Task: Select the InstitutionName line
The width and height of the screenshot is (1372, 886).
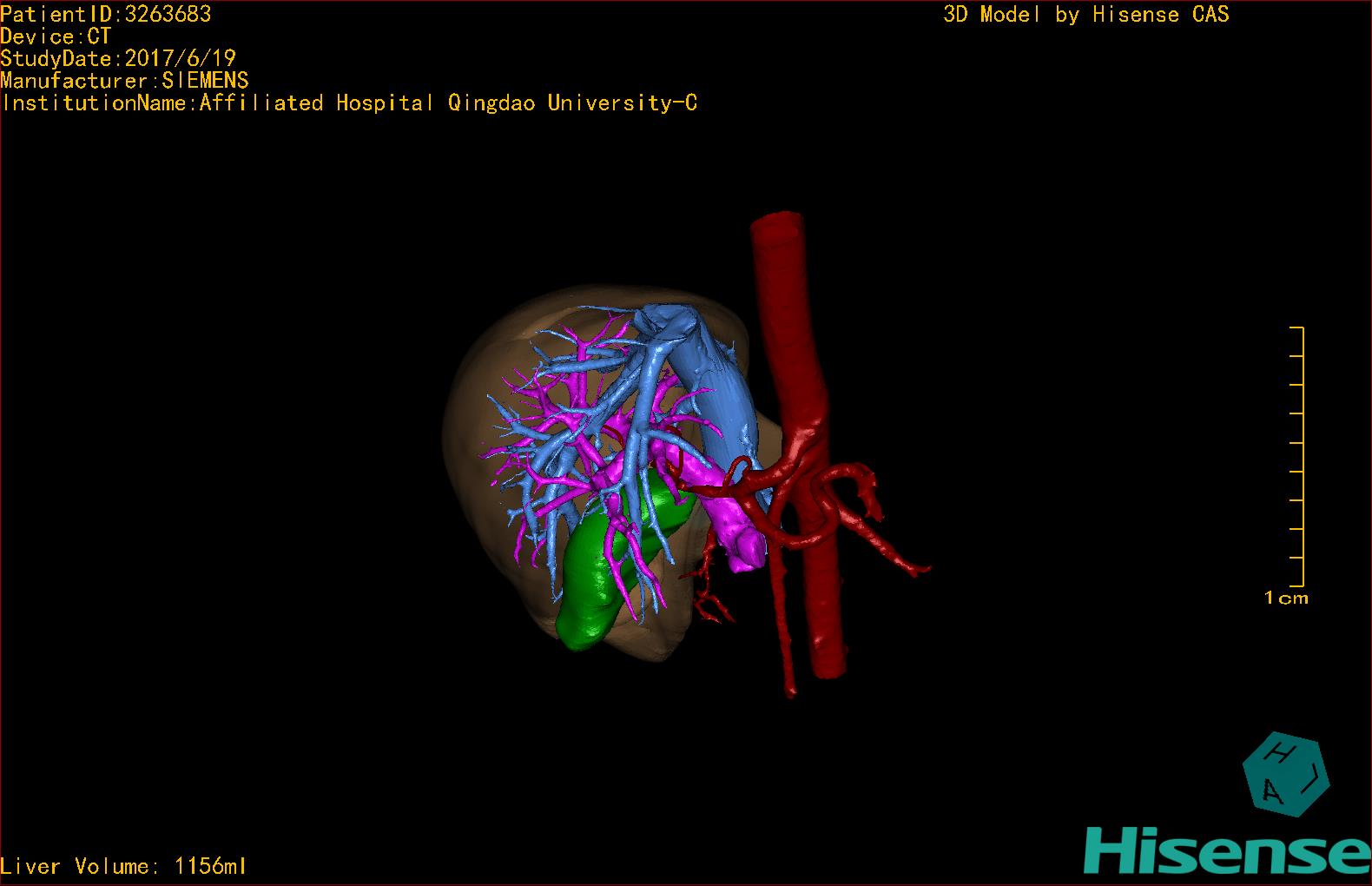Action: [349, 103]
